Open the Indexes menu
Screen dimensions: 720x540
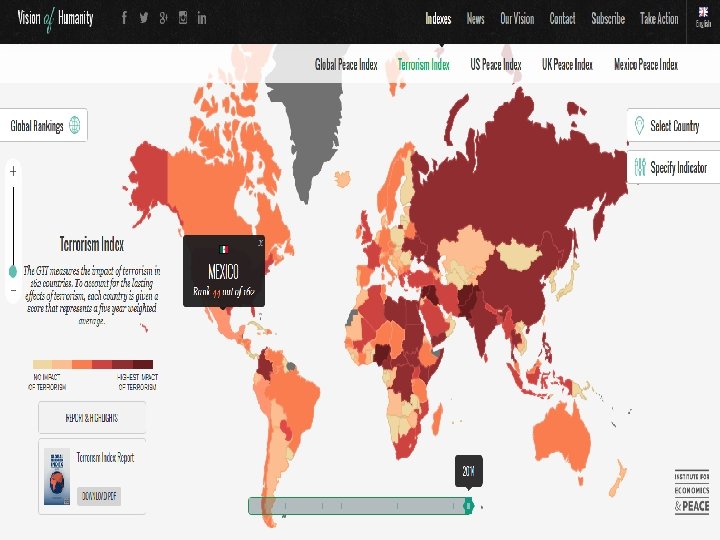click(x=438, y=19)
